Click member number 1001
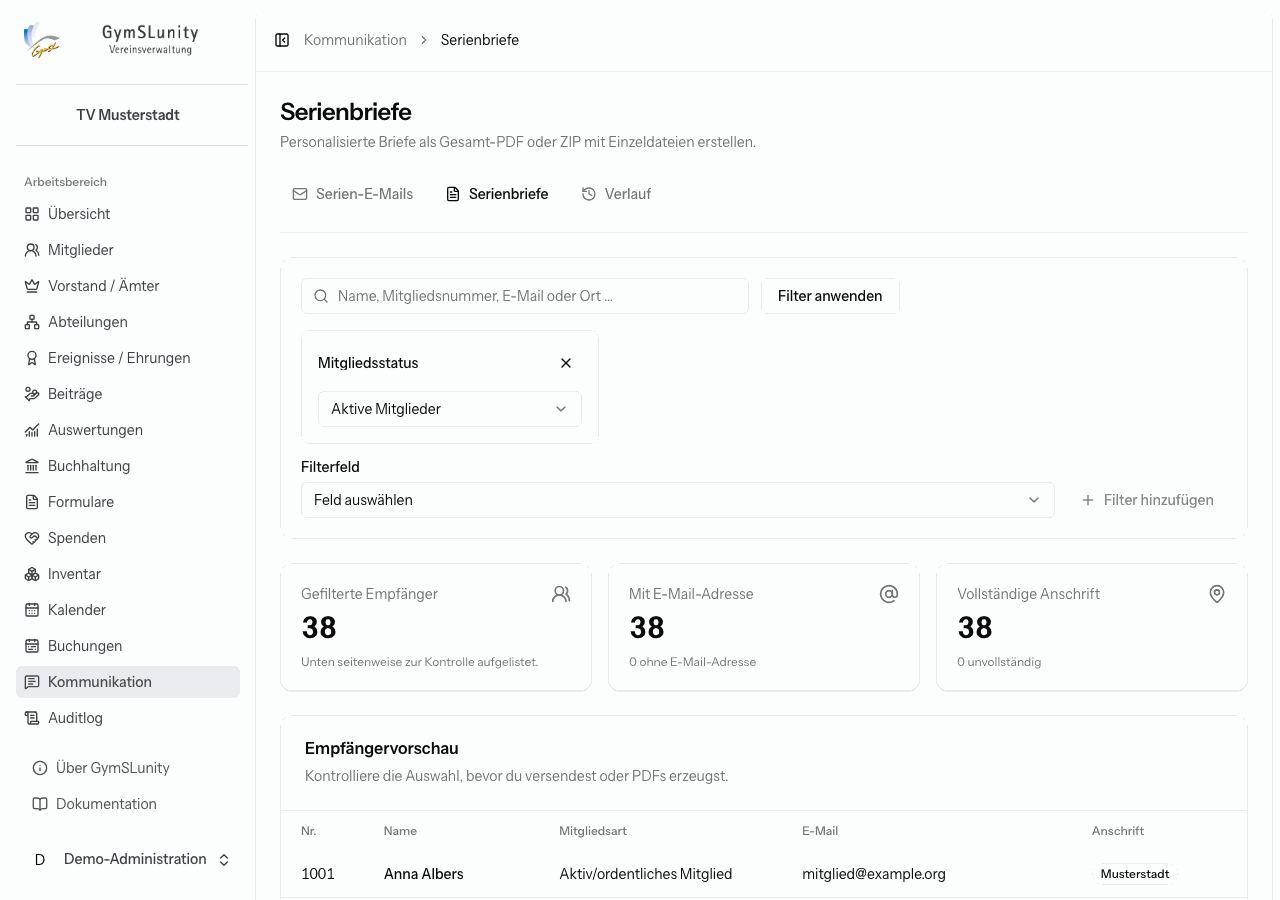 pyautogui.click(x=318, y=874)
